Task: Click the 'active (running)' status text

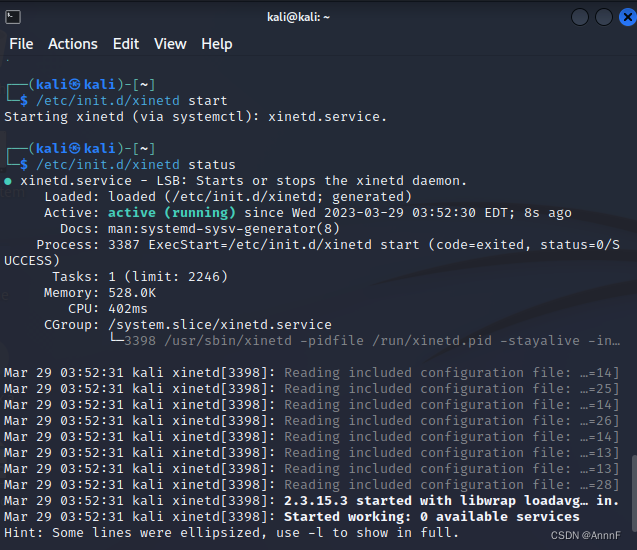Action: tap(171, 213)
